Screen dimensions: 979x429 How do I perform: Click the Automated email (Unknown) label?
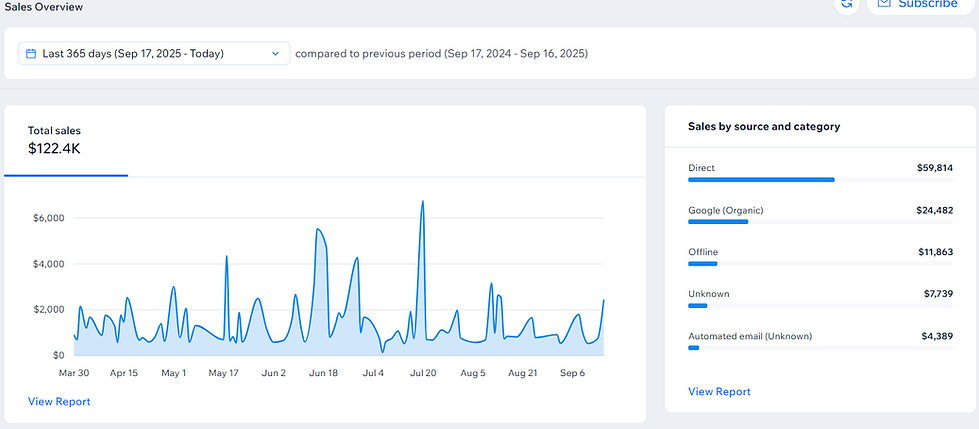click(x=750, y=336)
